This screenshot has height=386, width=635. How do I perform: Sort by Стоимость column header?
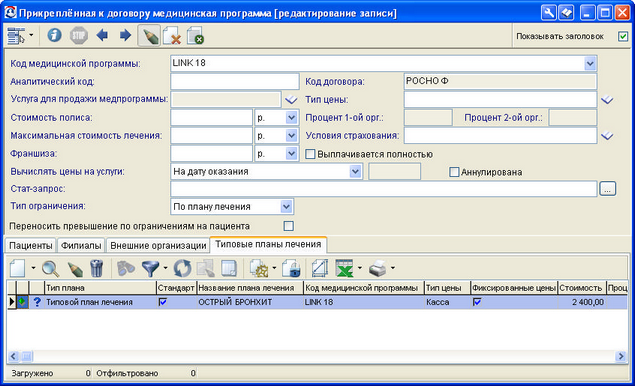click(582, 288)
